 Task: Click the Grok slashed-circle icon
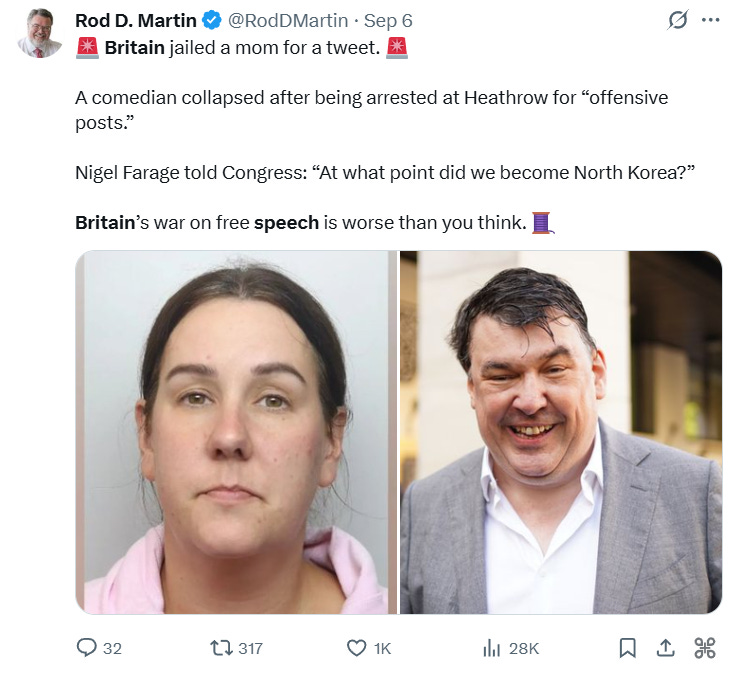coord(678,20)
